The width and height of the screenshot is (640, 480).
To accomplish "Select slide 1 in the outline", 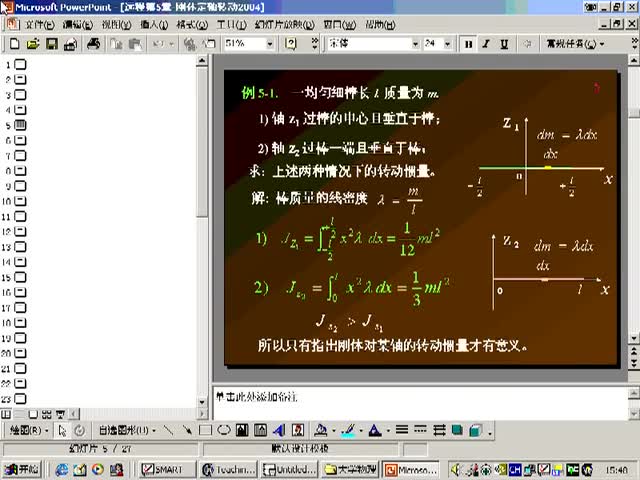I will 20,64.
